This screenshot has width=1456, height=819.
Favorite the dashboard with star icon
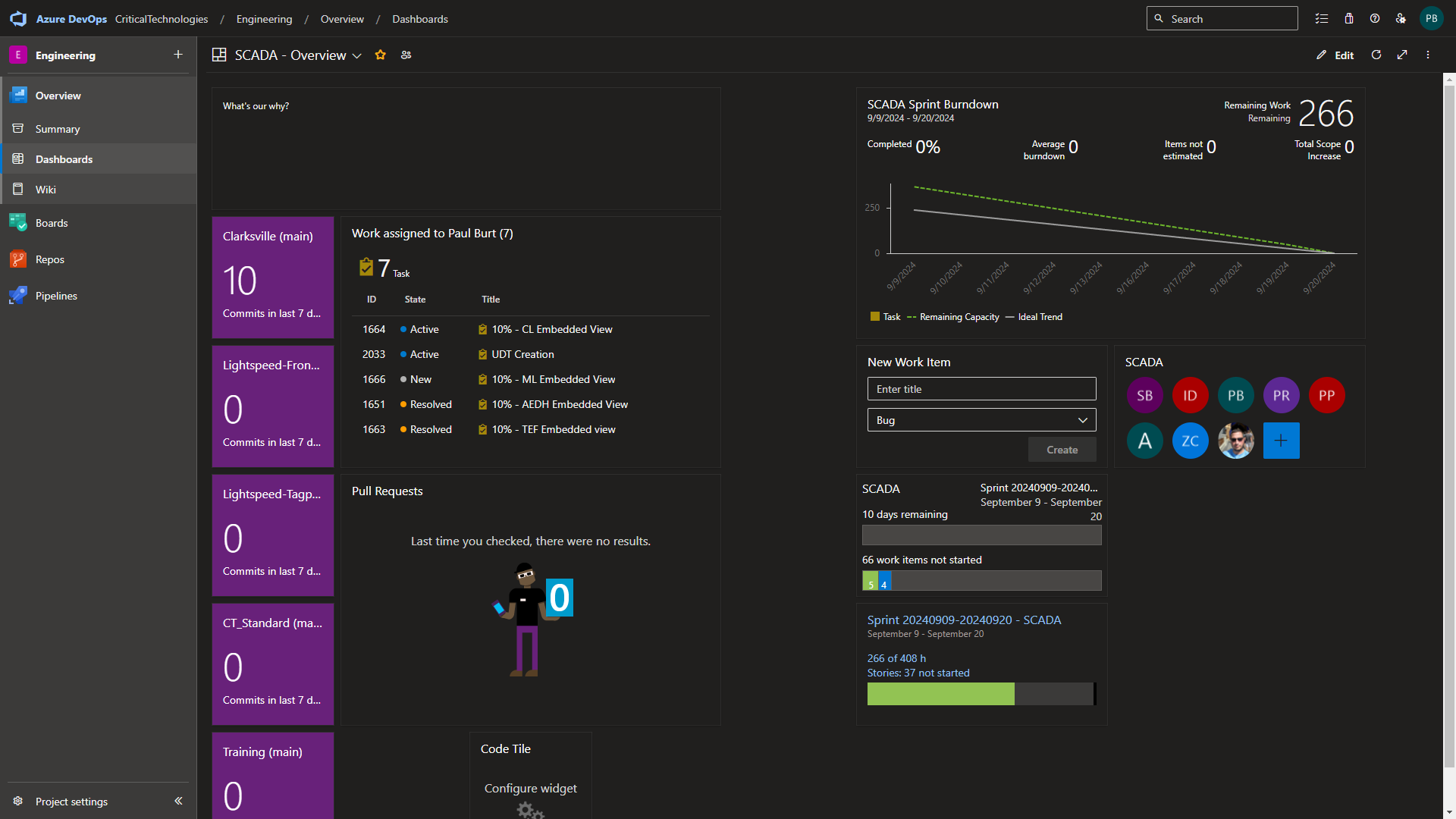click(381, 55)
